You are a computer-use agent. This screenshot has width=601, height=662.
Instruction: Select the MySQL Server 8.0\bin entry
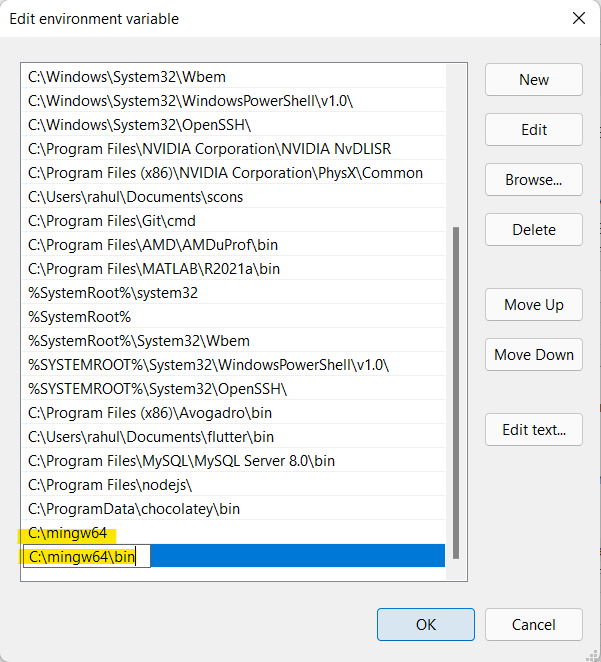(x=181, y=461)
